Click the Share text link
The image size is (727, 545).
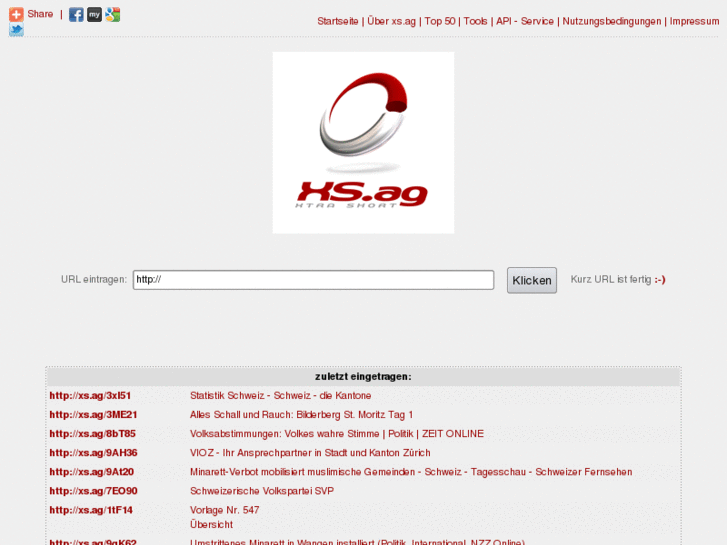(x=40, y=14)
